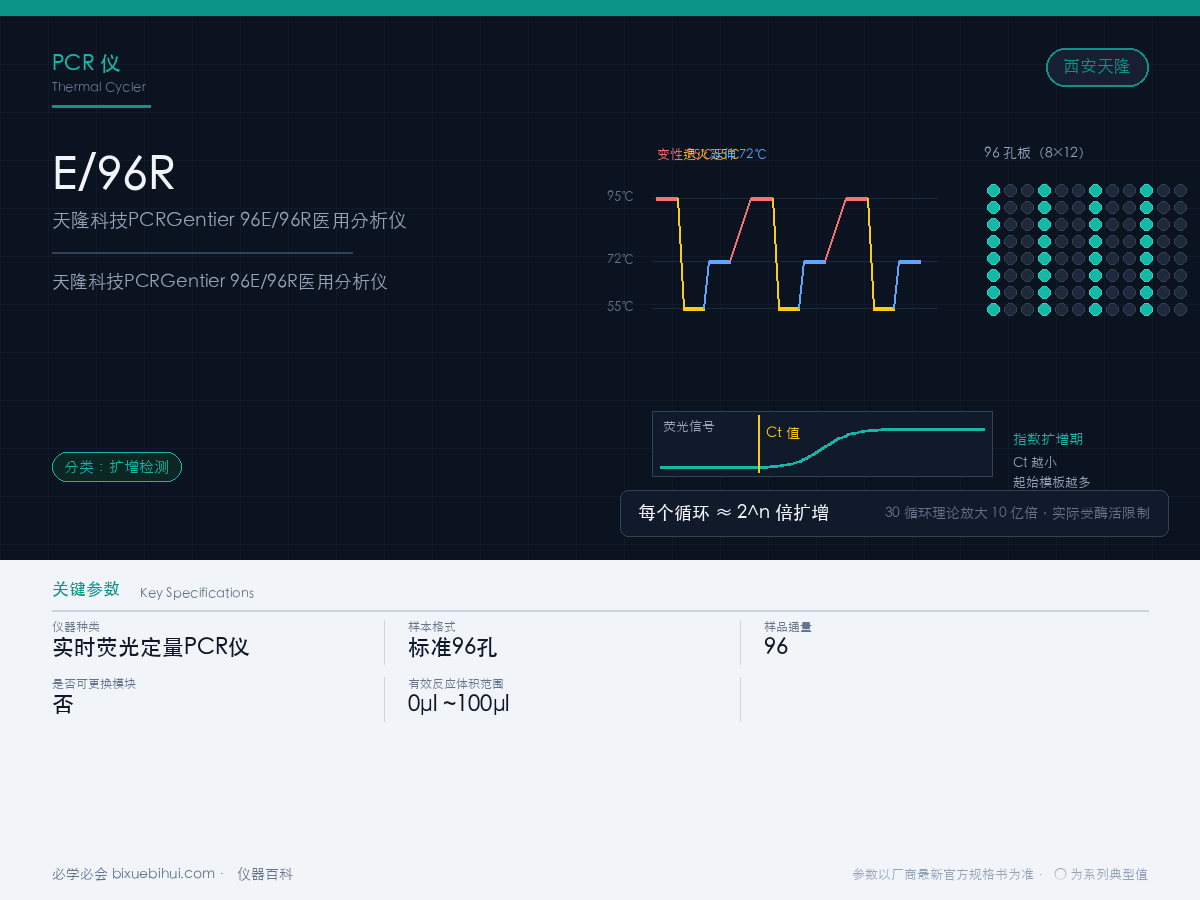Click the 指数扩增期 green label
The height and width of the screenshot is (900, 1200).
(1048, 439)
